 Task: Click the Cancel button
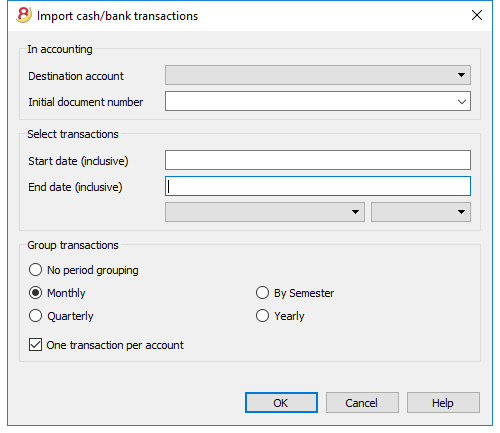(362, 403)
